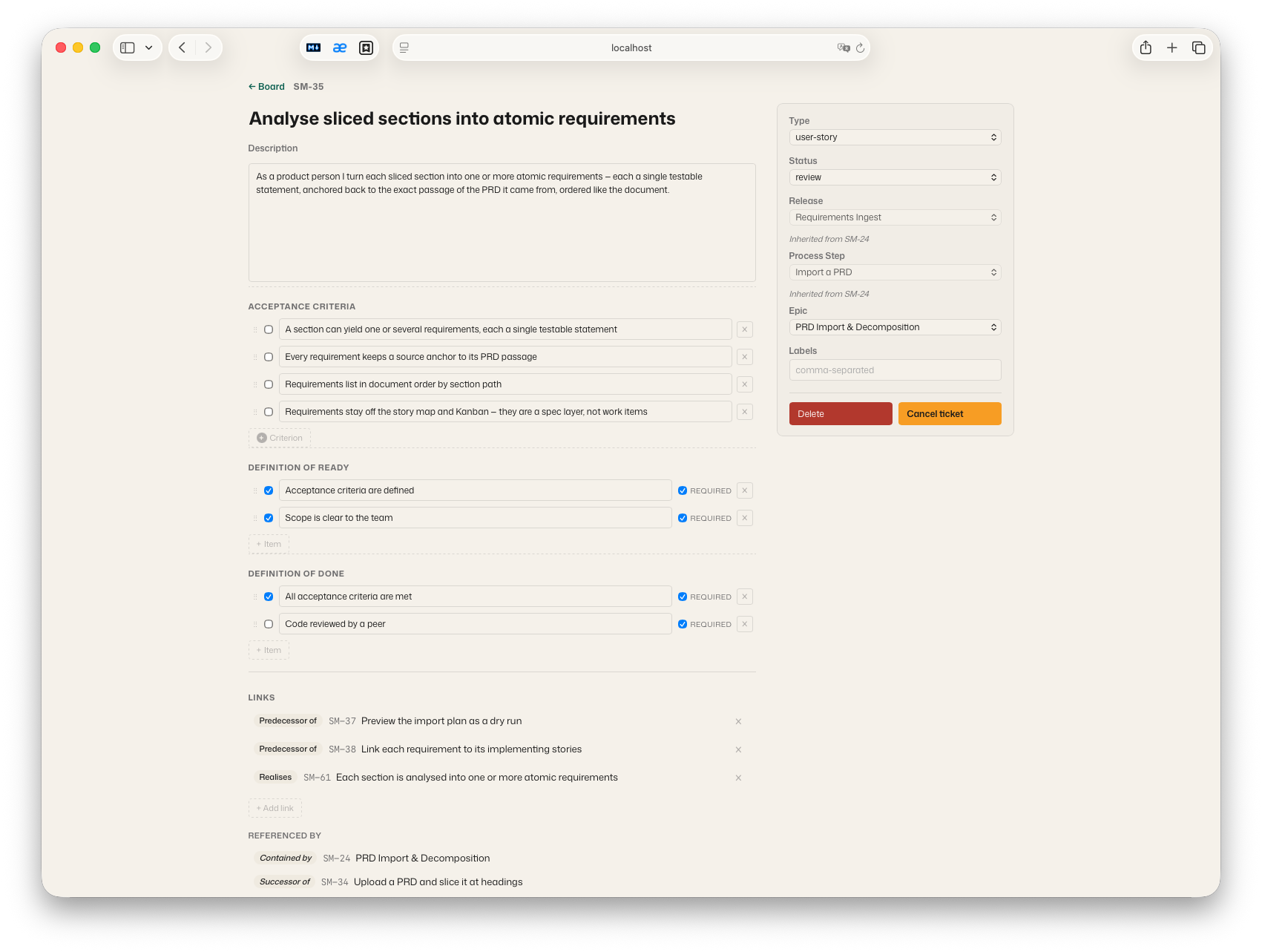Go forward to next page
This screenshot has width=1262, height=952.
208,47
